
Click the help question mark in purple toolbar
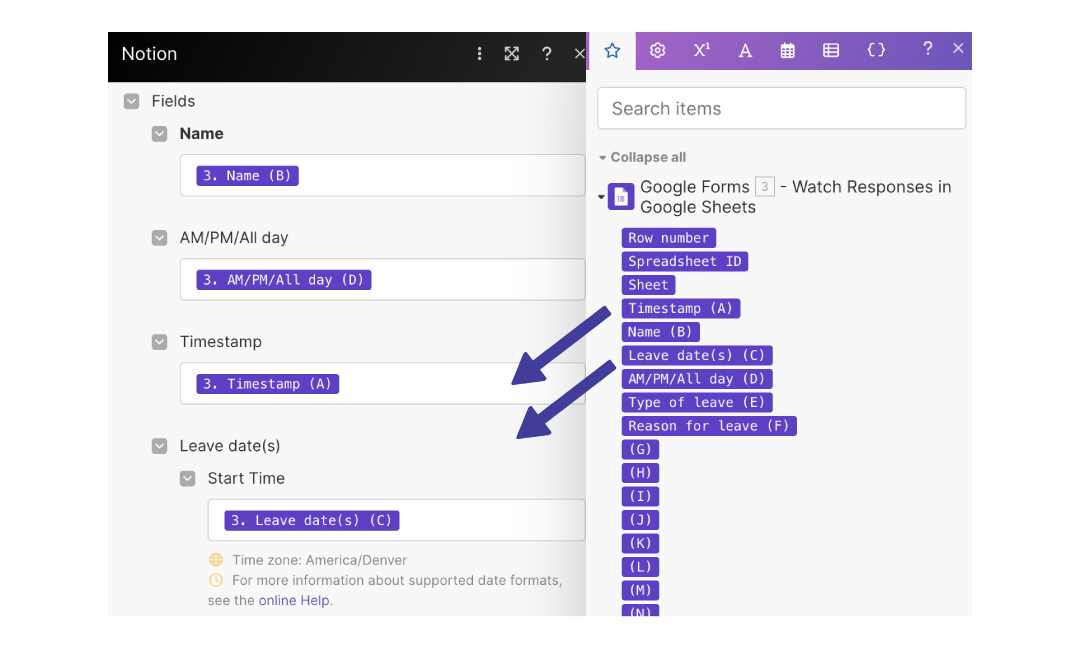tap(926, 50)
